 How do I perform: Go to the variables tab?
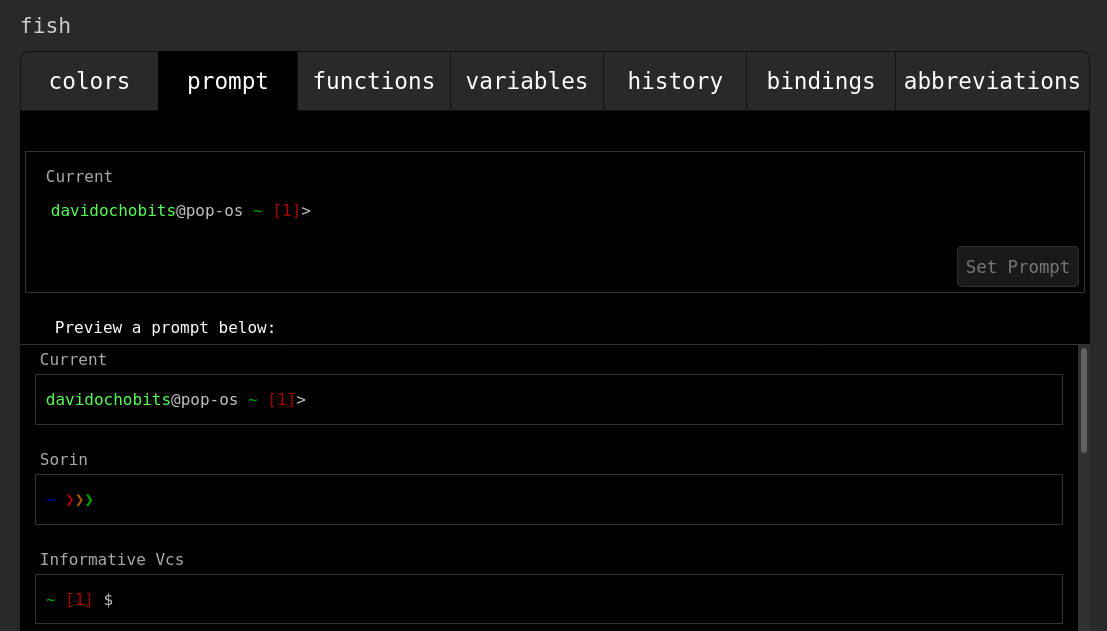pyautogui.click(x=527, y=81)
